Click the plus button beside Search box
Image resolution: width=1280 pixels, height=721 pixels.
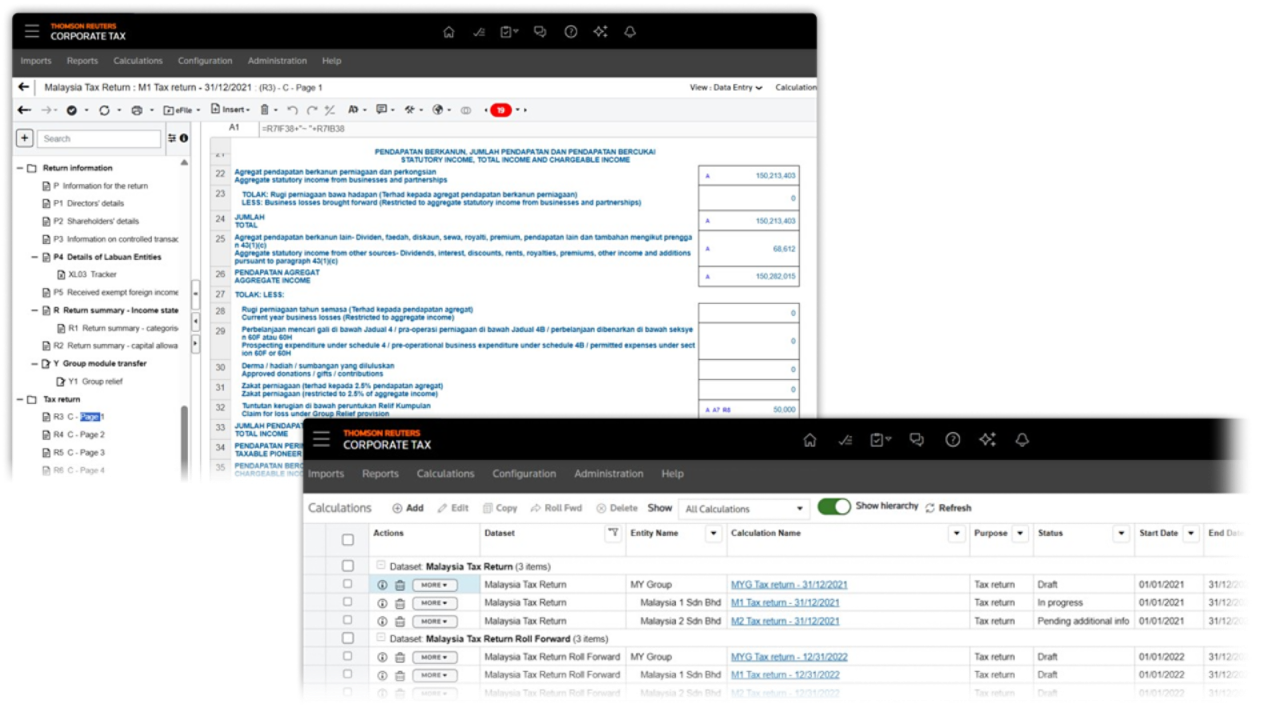click(25, 138)
